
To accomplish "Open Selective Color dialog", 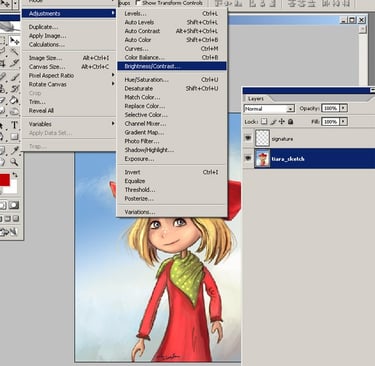I will [172, 115].
